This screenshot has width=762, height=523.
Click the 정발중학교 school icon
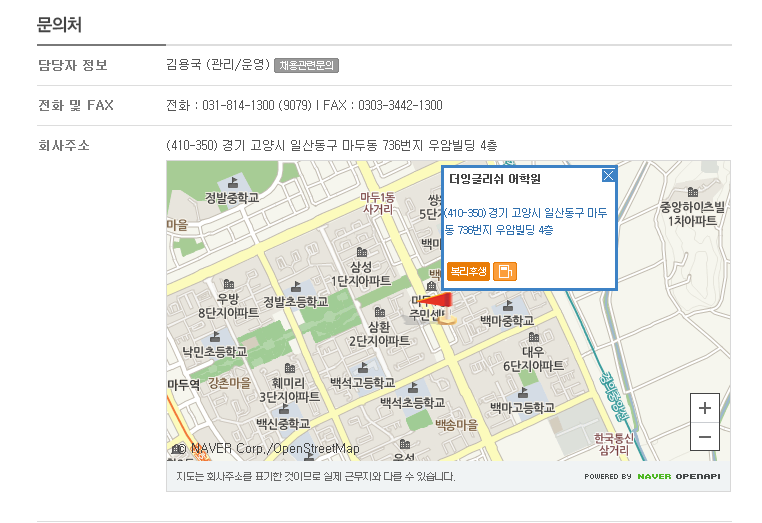pos(233,183)
